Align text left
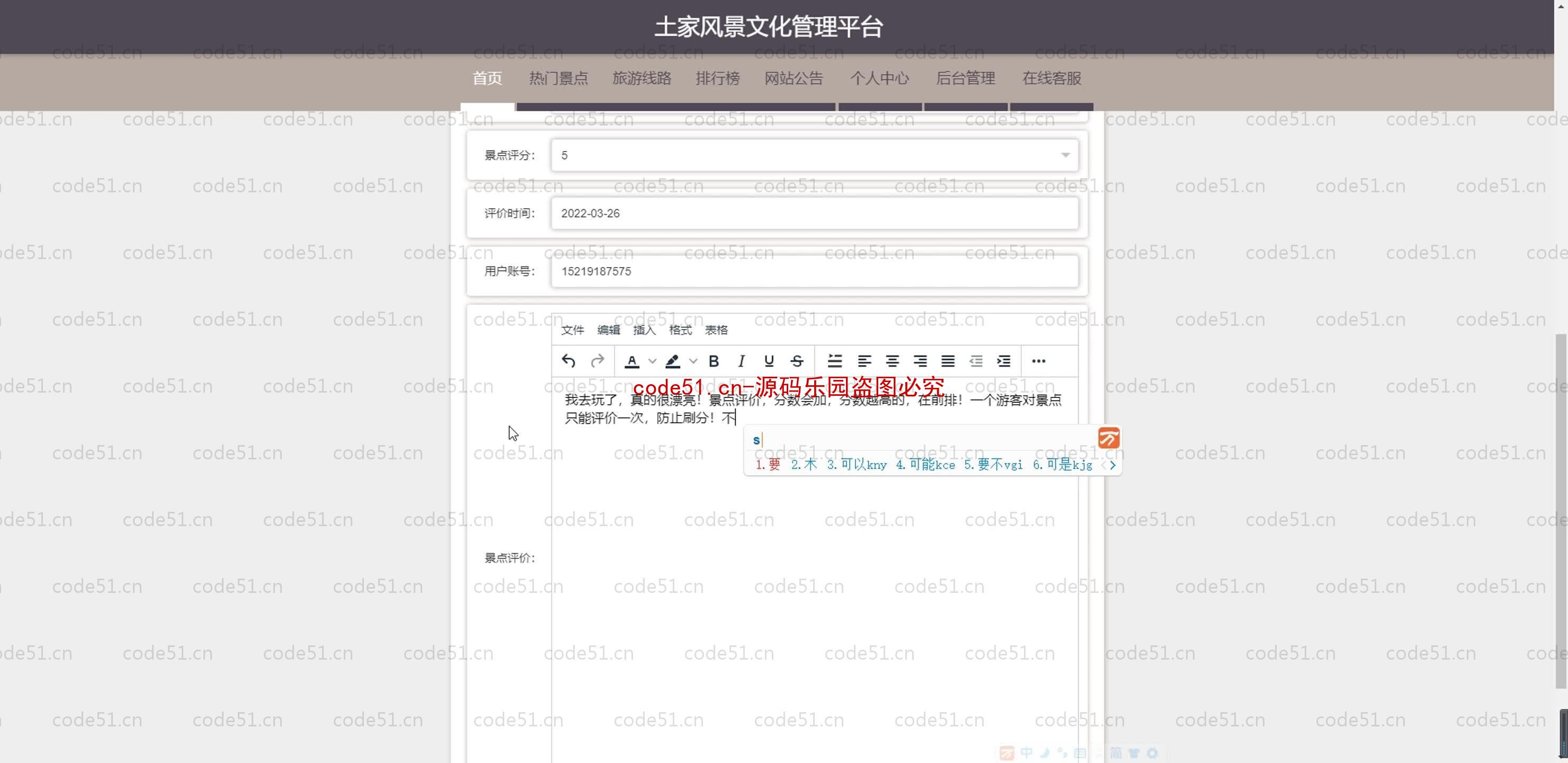1568x763 pixels. coord(865,361)
